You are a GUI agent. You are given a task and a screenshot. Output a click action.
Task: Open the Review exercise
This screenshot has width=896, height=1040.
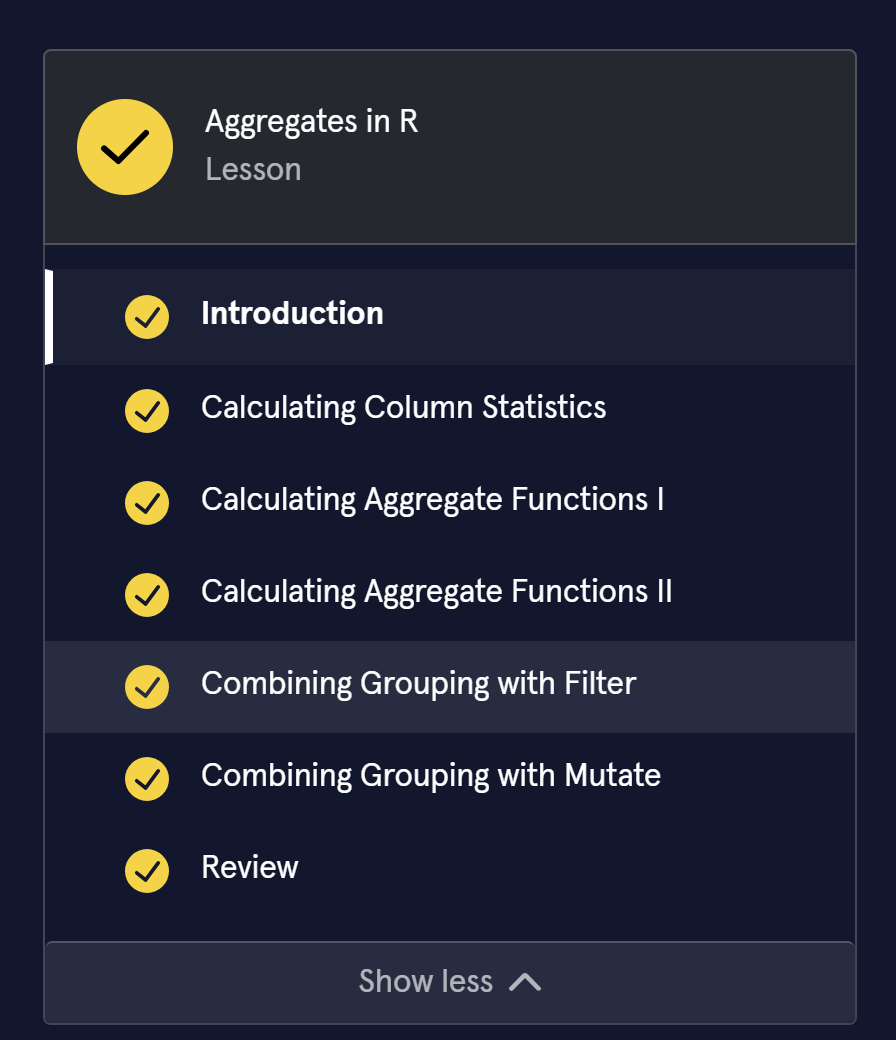pos(250,868)
